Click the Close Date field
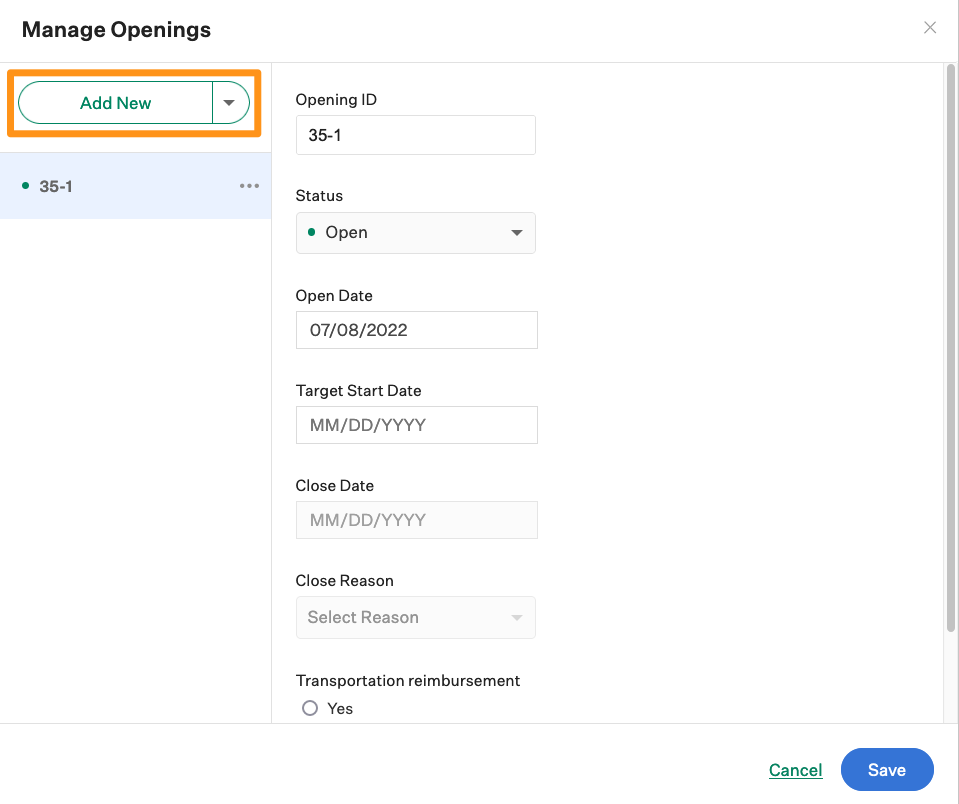Screen dimensions: 959x804 pyautogui.click(x=416, y=520)
